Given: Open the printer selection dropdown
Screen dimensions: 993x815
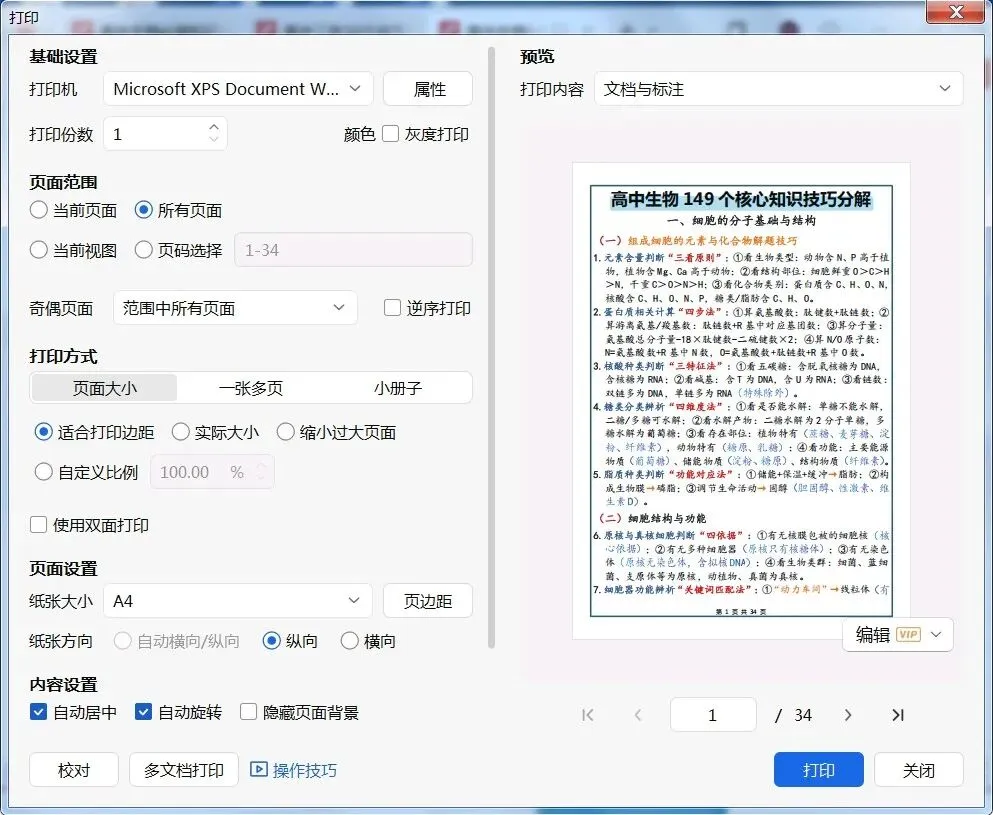Looking at the screenshot, I should [x=238, y=89].
